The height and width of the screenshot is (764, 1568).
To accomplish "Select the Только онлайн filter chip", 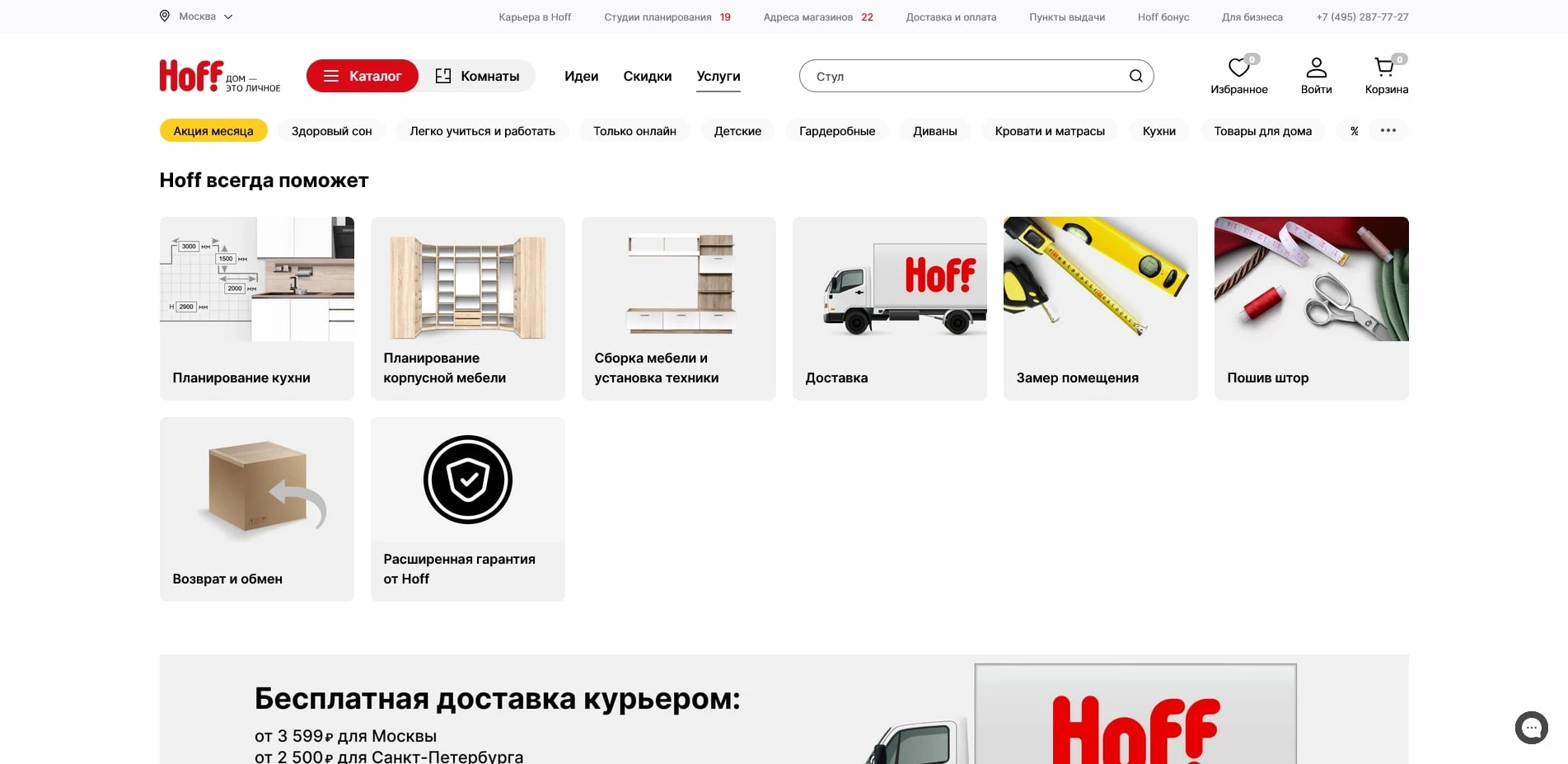I will [634, 130].
